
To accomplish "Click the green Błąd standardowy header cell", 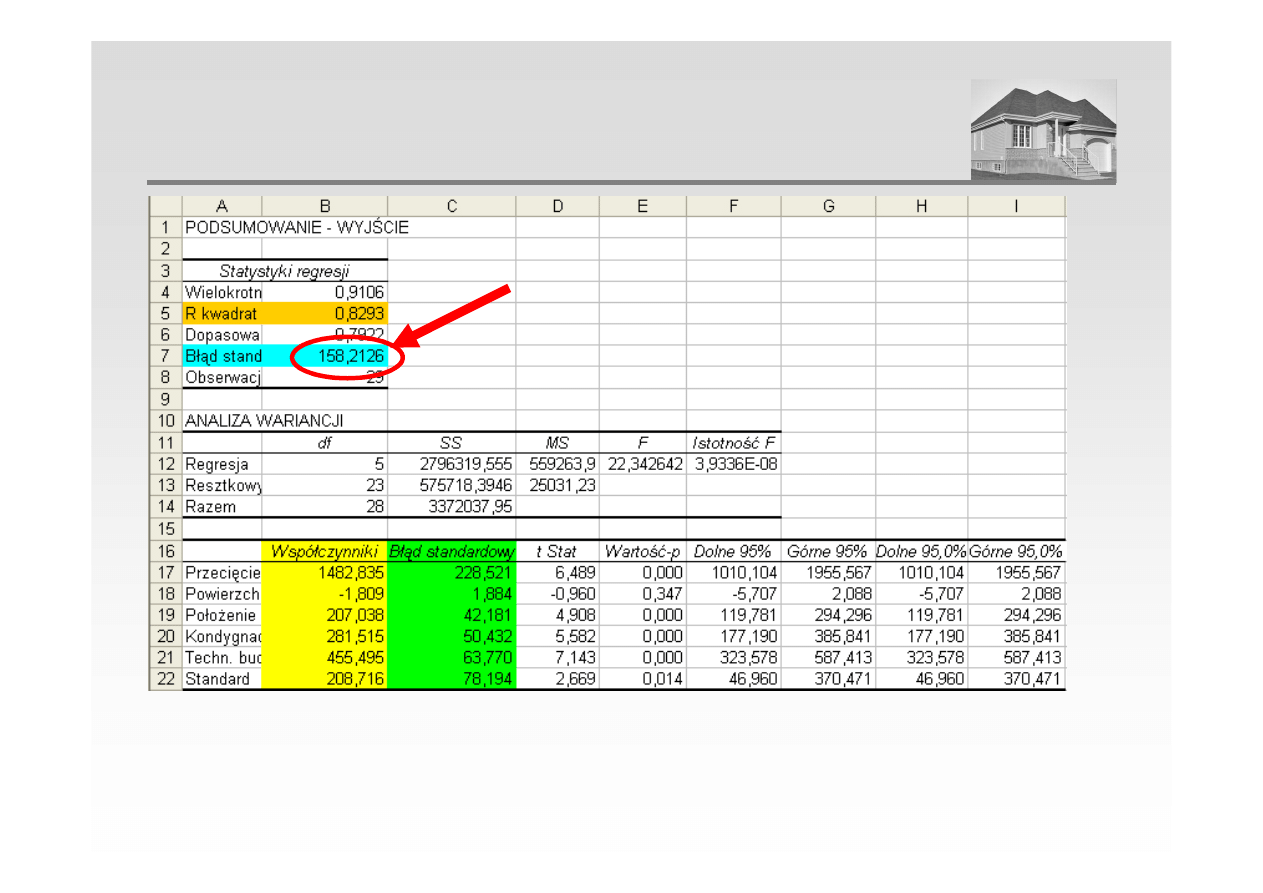I will [451, 551].
